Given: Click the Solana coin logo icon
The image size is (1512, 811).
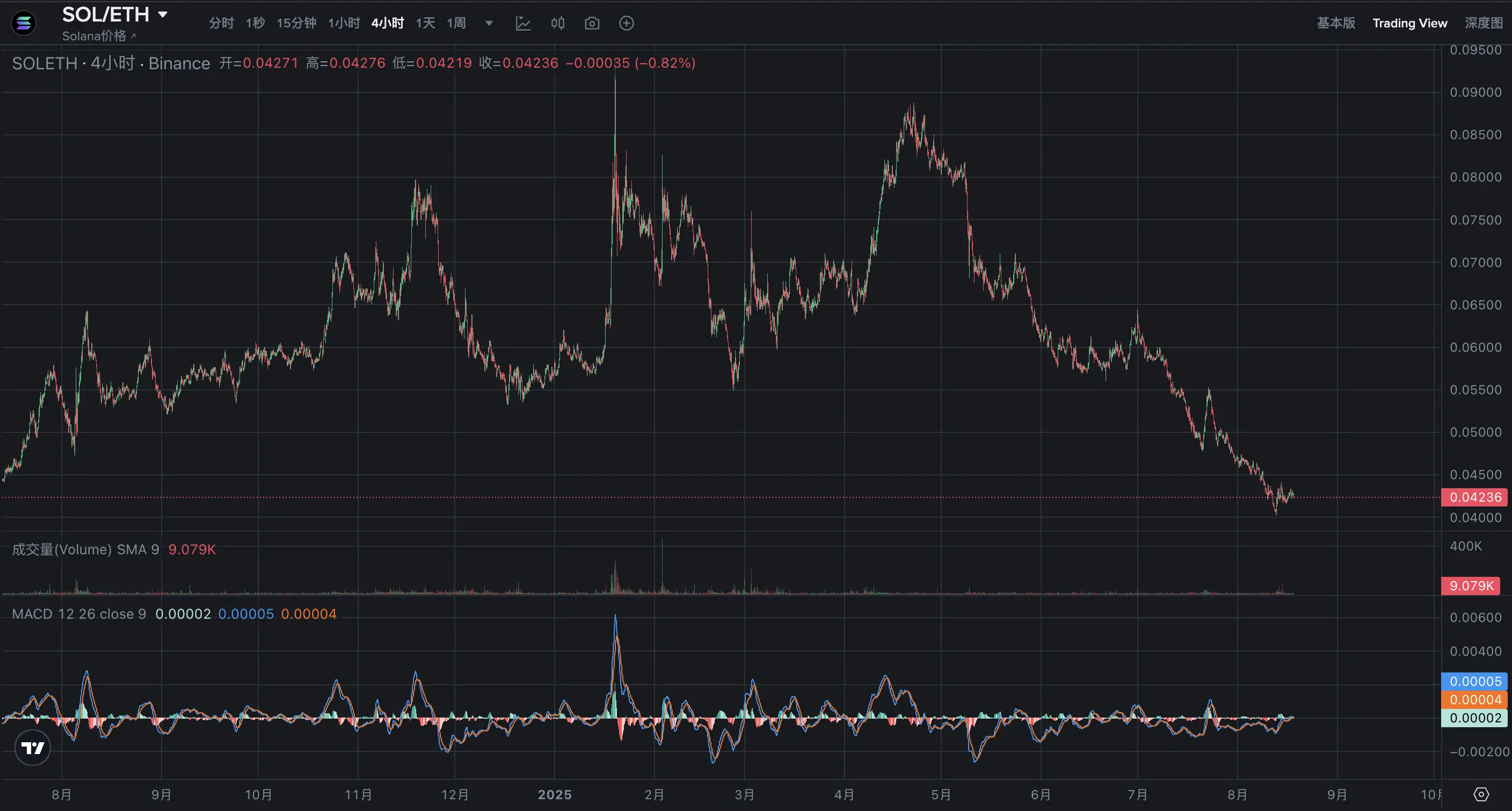Looking at the screenshot, I should (x=24, y=23).
